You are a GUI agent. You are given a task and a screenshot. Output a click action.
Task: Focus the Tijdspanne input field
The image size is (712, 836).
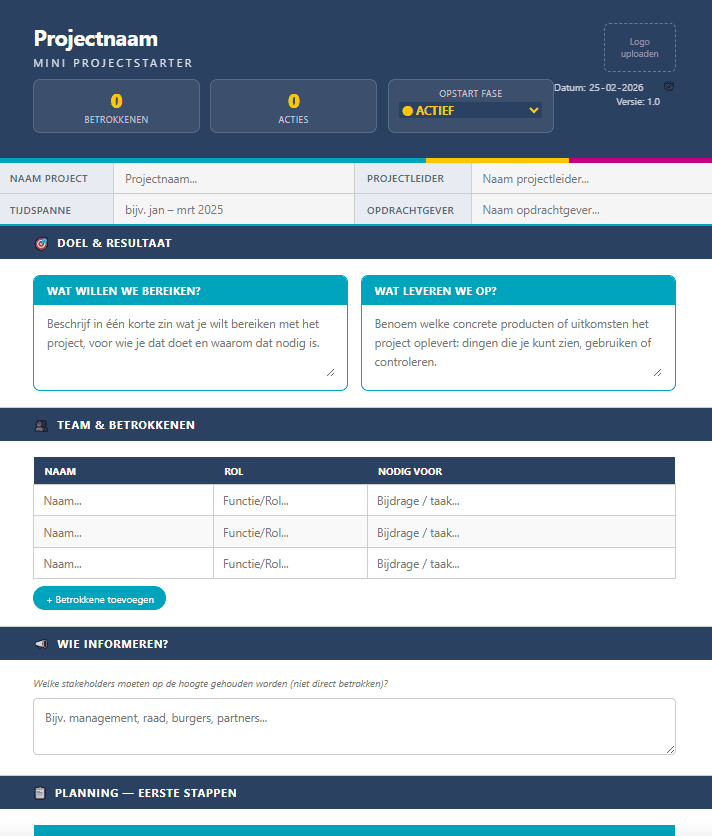(234, 210)
